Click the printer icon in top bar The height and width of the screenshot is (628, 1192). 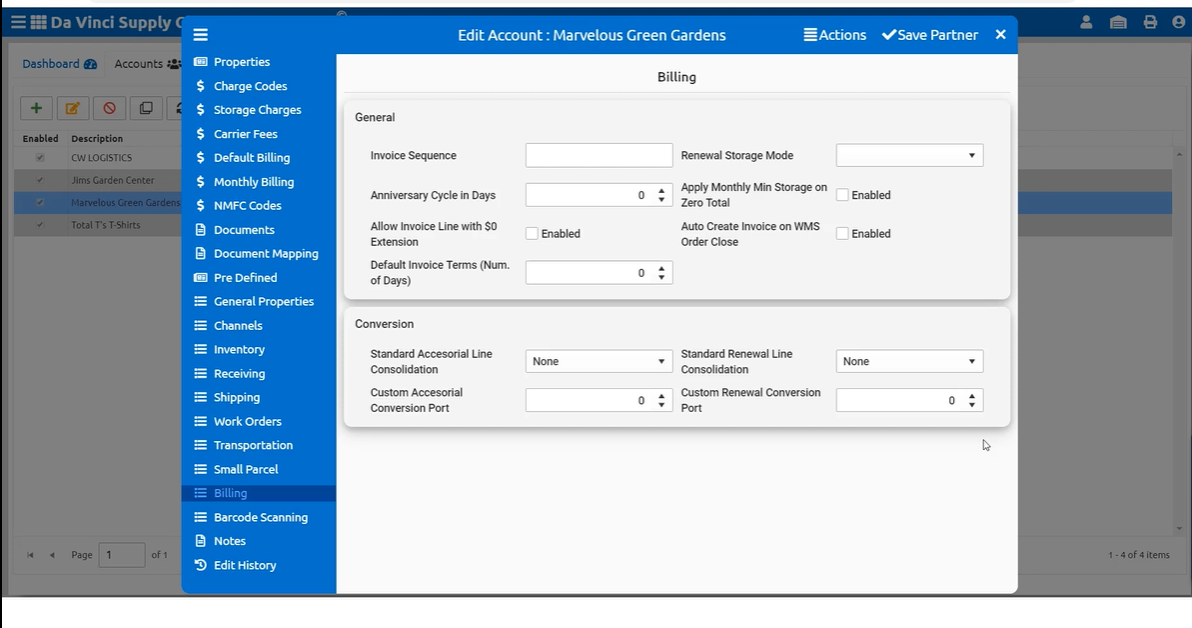tap(1150, 22)
